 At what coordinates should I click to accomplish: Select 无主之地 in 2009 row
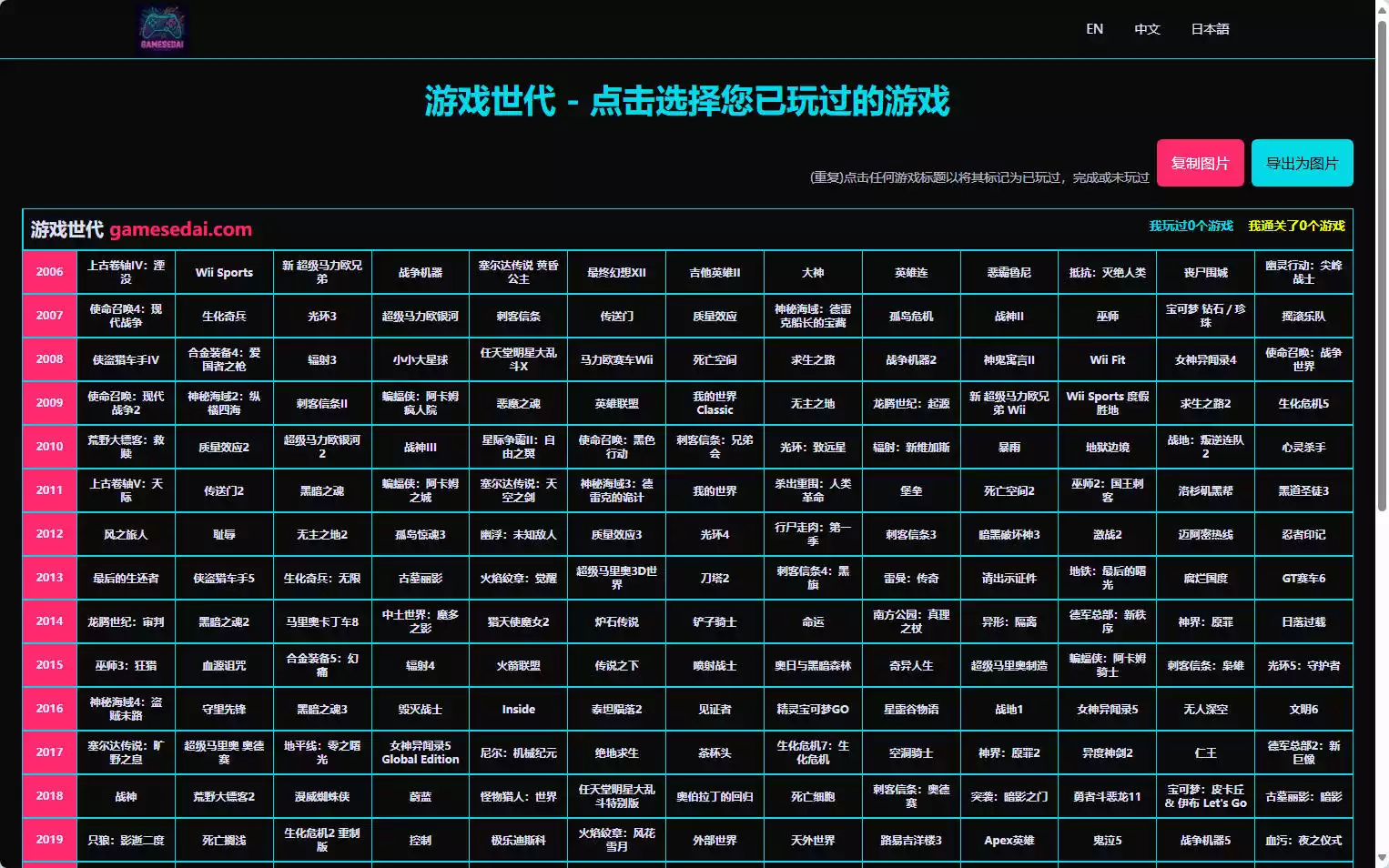[813, 403]
